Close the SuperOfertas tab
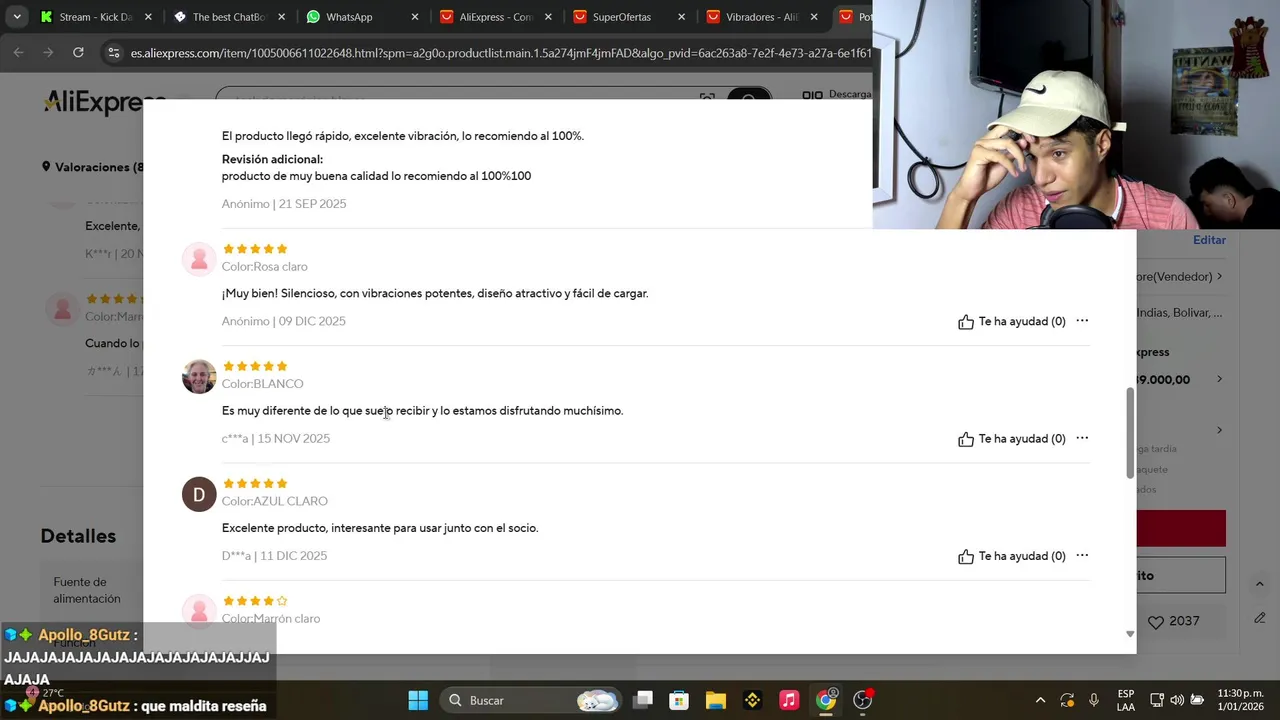This screenshot has width=1280, height=720. (x=682, y=17)
